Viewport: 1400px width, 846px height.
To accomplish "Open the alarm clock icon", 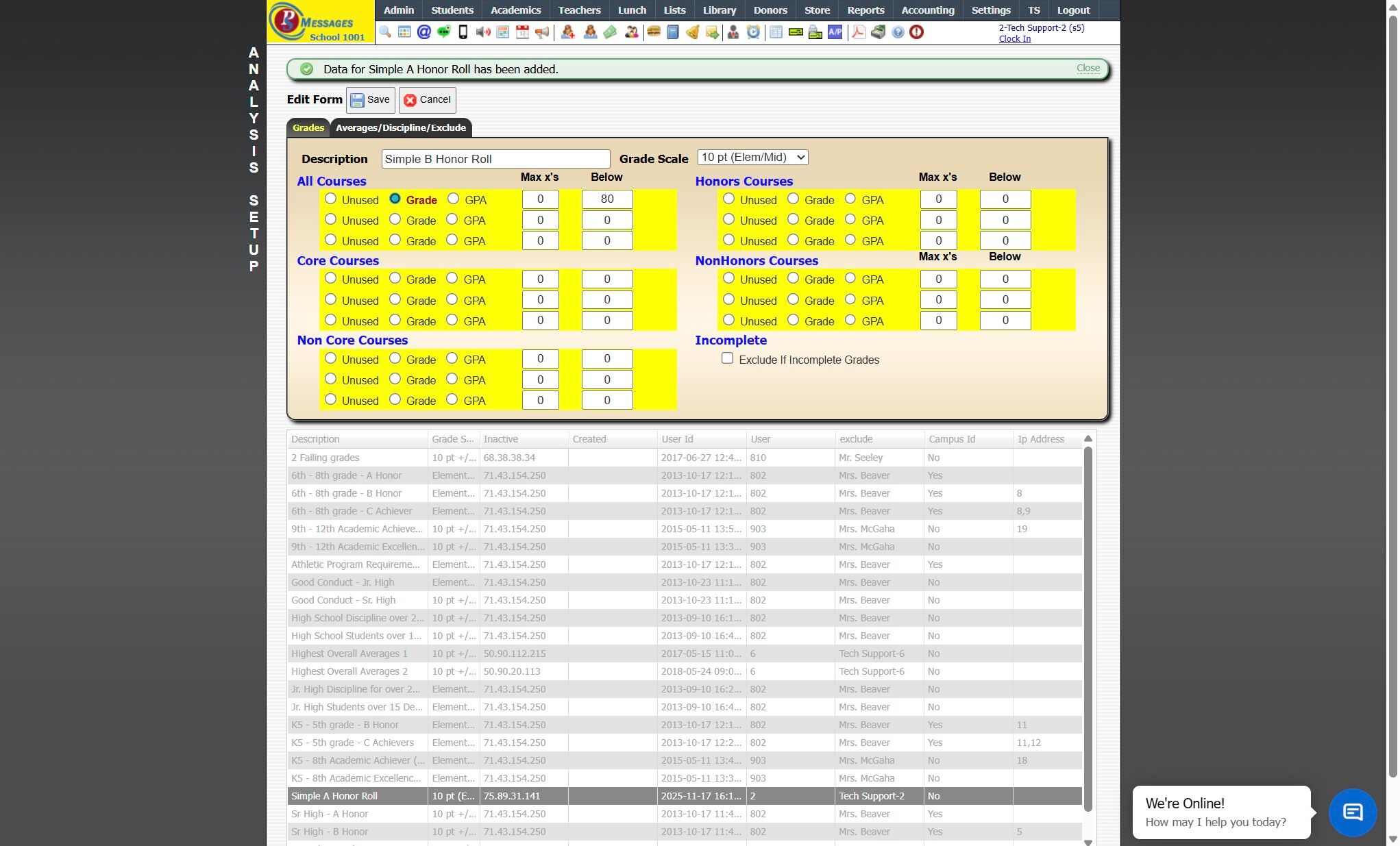I will tap(753, 32).
